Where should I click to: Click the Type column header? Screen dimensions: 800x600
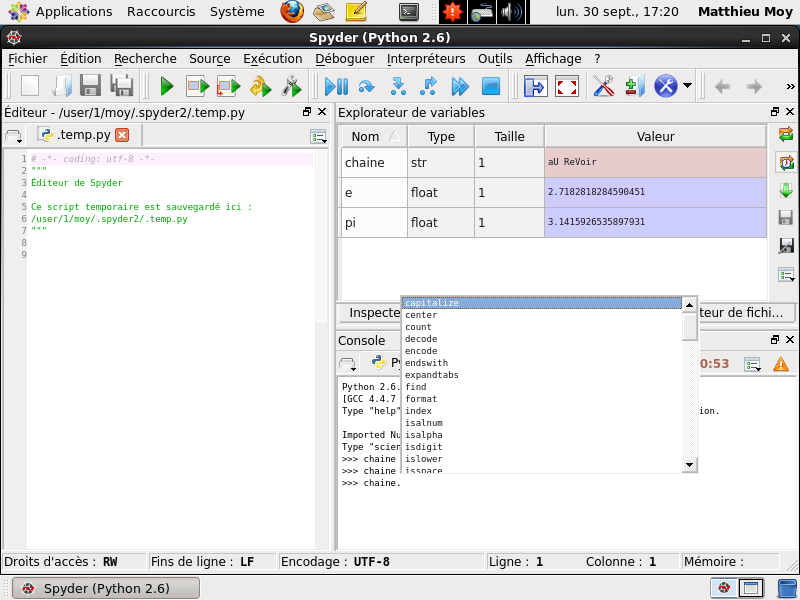point(441,136)
